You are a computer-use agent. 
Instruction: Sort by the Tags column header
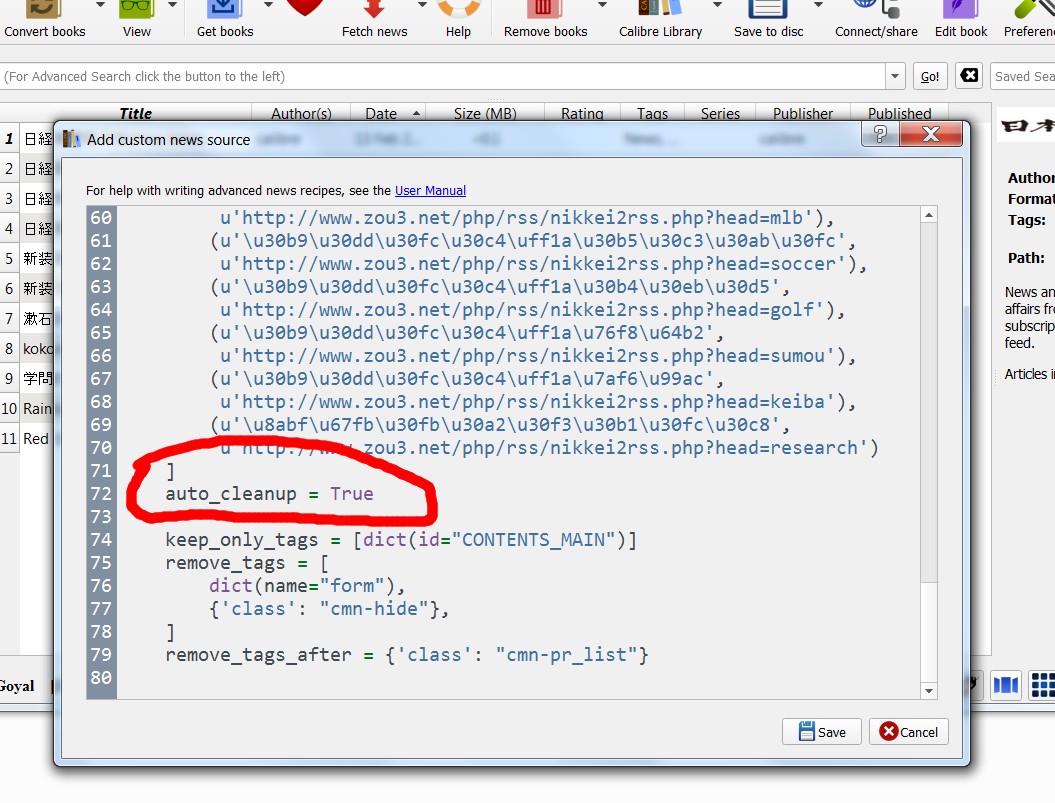coord(652,113)
